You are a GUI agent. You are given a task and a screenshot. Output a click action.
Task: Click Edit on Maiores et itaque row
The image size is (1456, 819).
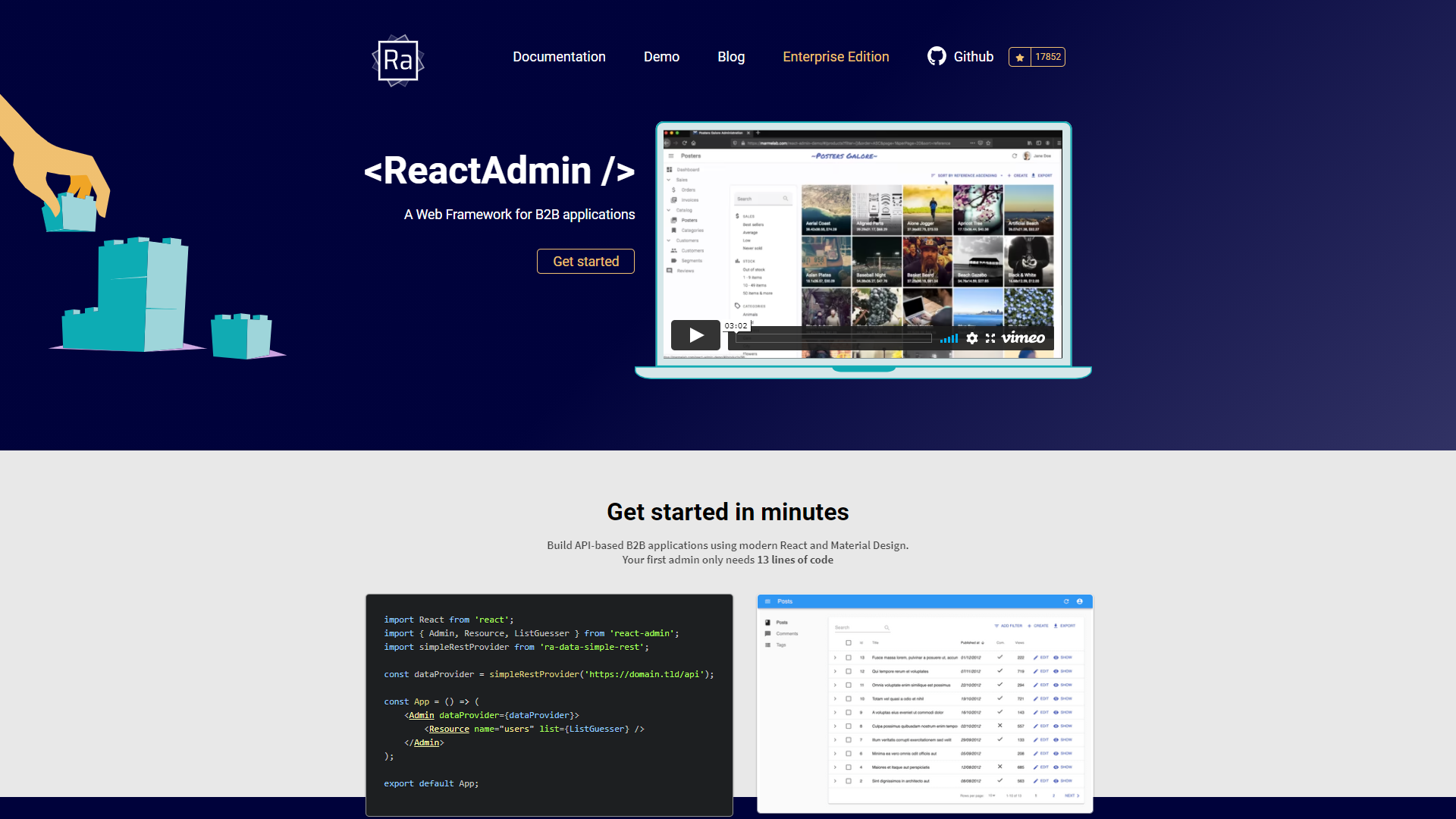(1041, 767)
